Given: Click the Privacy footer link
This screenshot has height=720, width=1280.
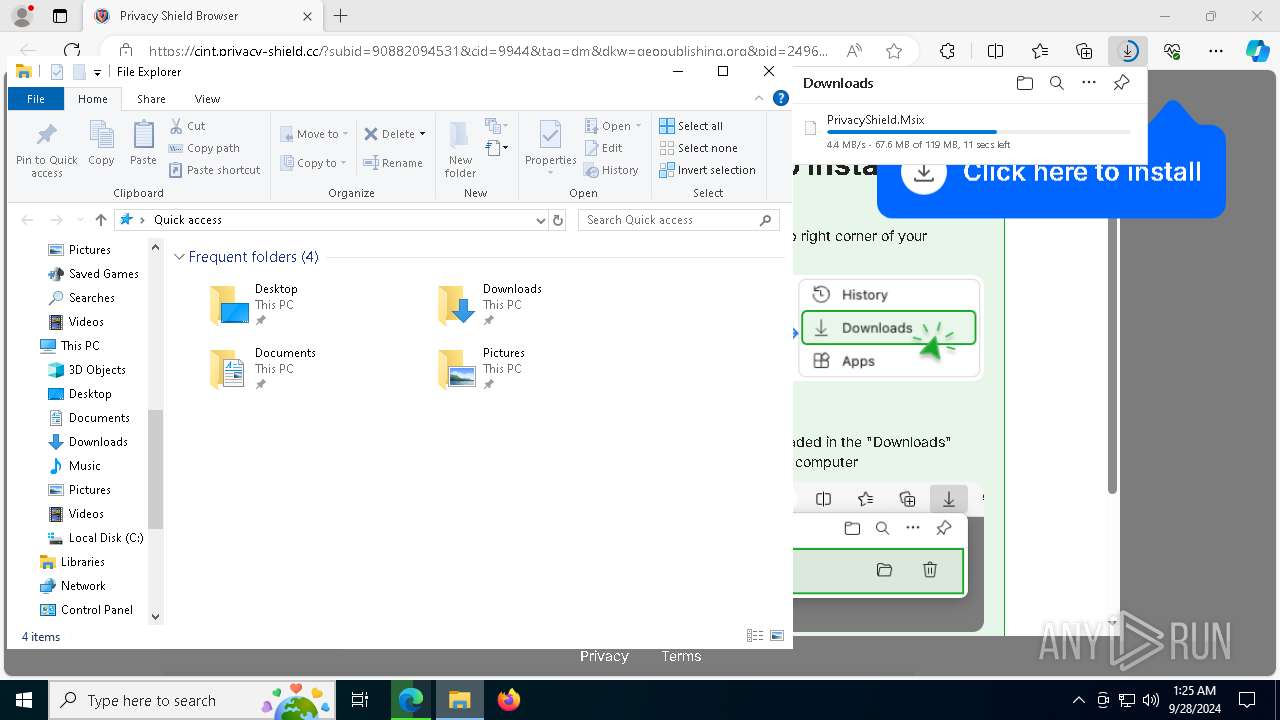Looking at the screenshot, I should tap(604, 656).
